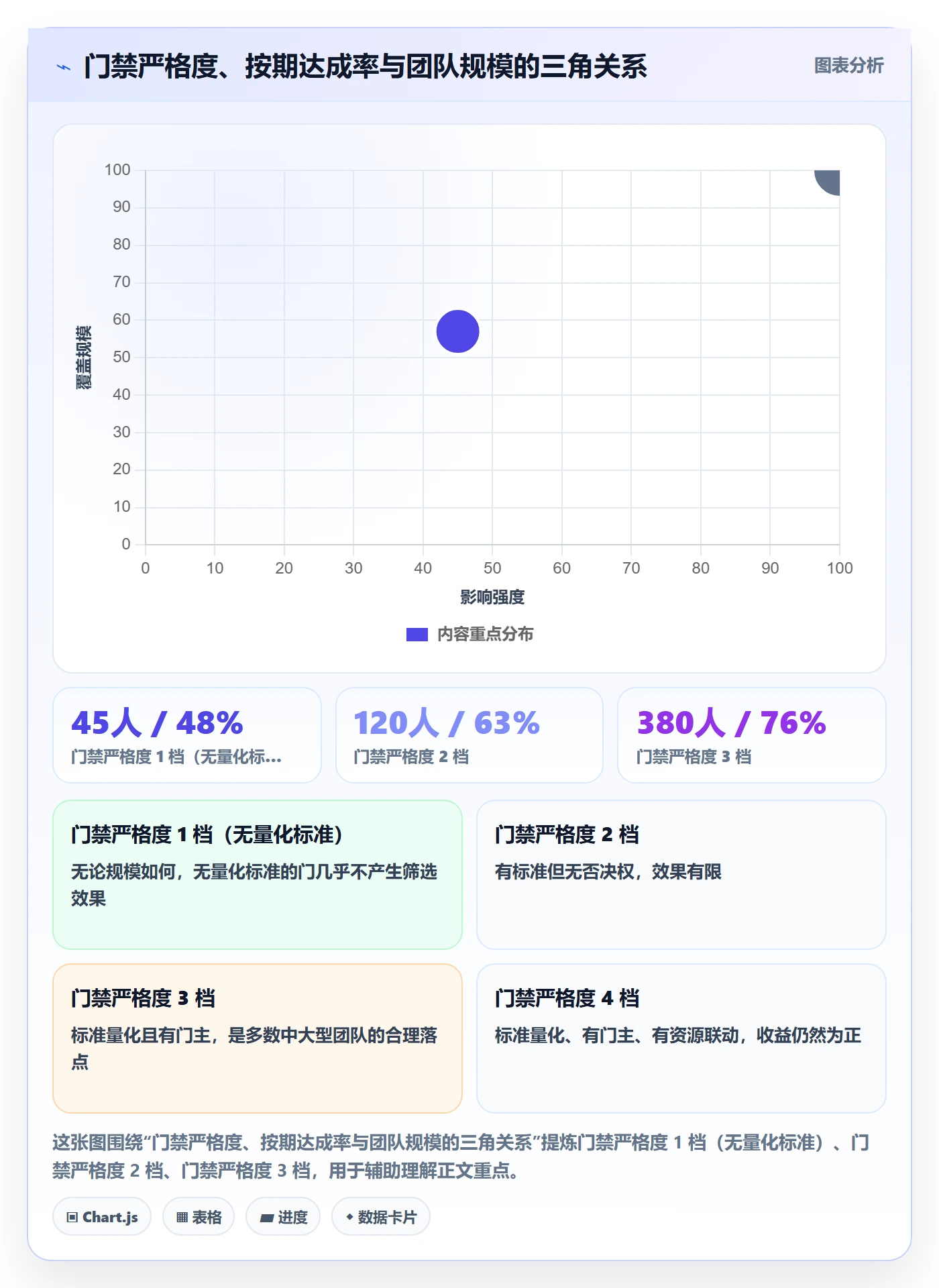
Task: Click the 图表分析 label in the header
Action: [848, 66]
